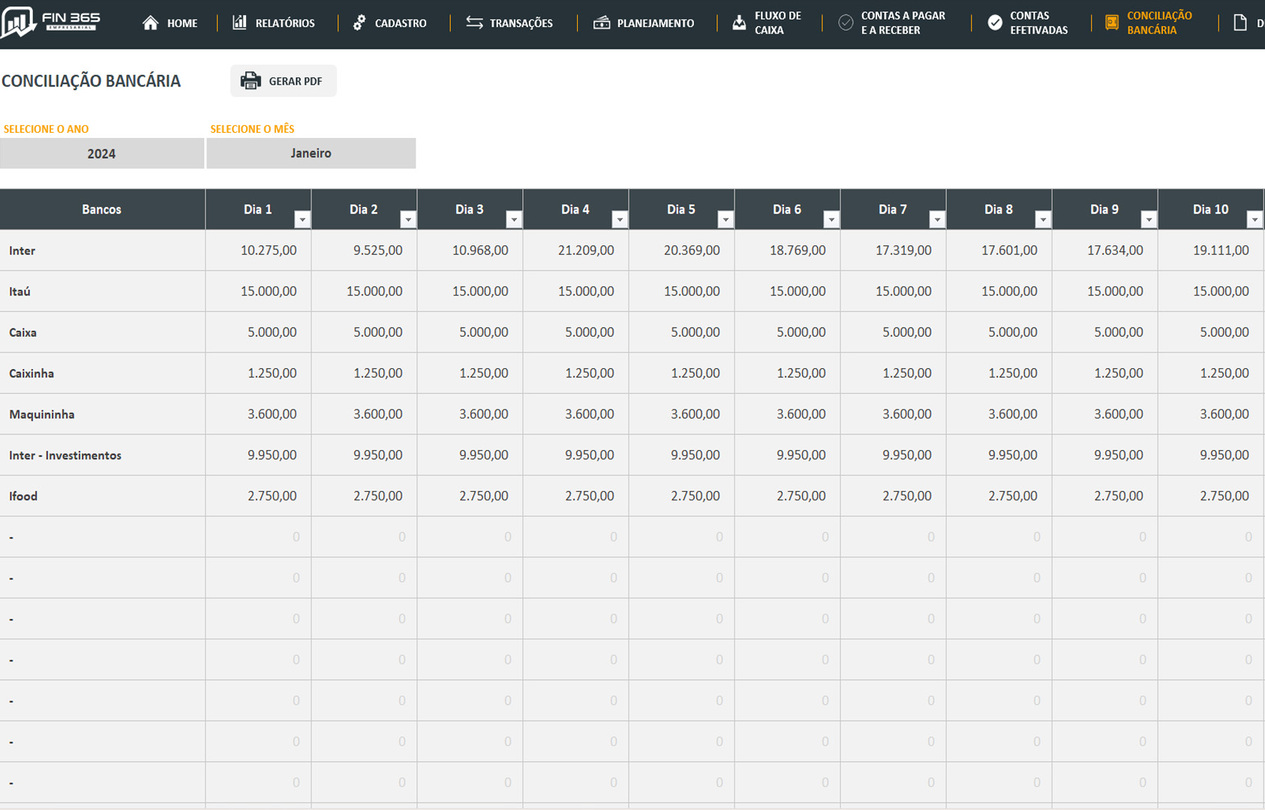Click the SELECIONE O MÊS label
Image resolution: width=1265 pixels, height=810 pixels.
pyautogui.click(x=252, y=129)
